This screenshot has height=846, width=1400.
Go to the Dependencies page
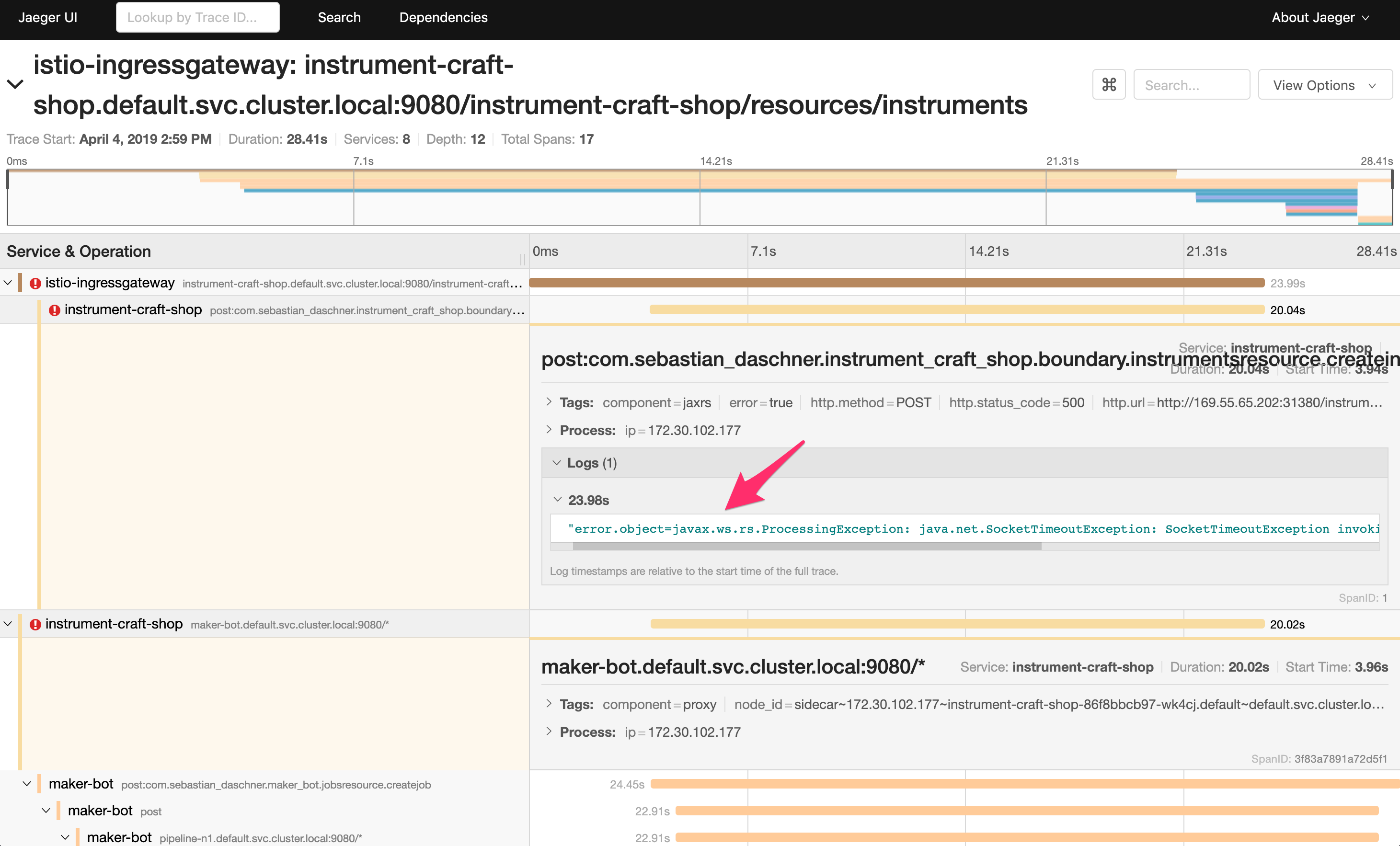pyautogui.click(x=443, y=17)
